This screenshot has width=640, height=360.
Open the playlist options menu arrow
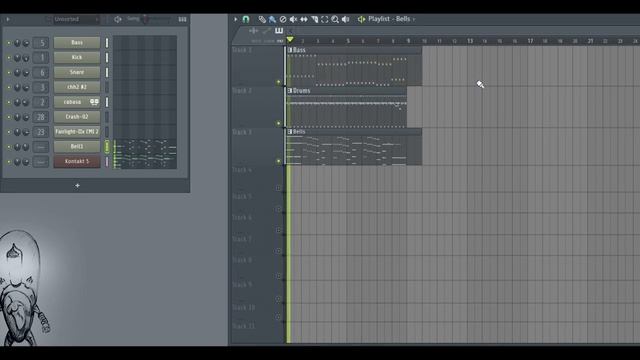point(236,19)
